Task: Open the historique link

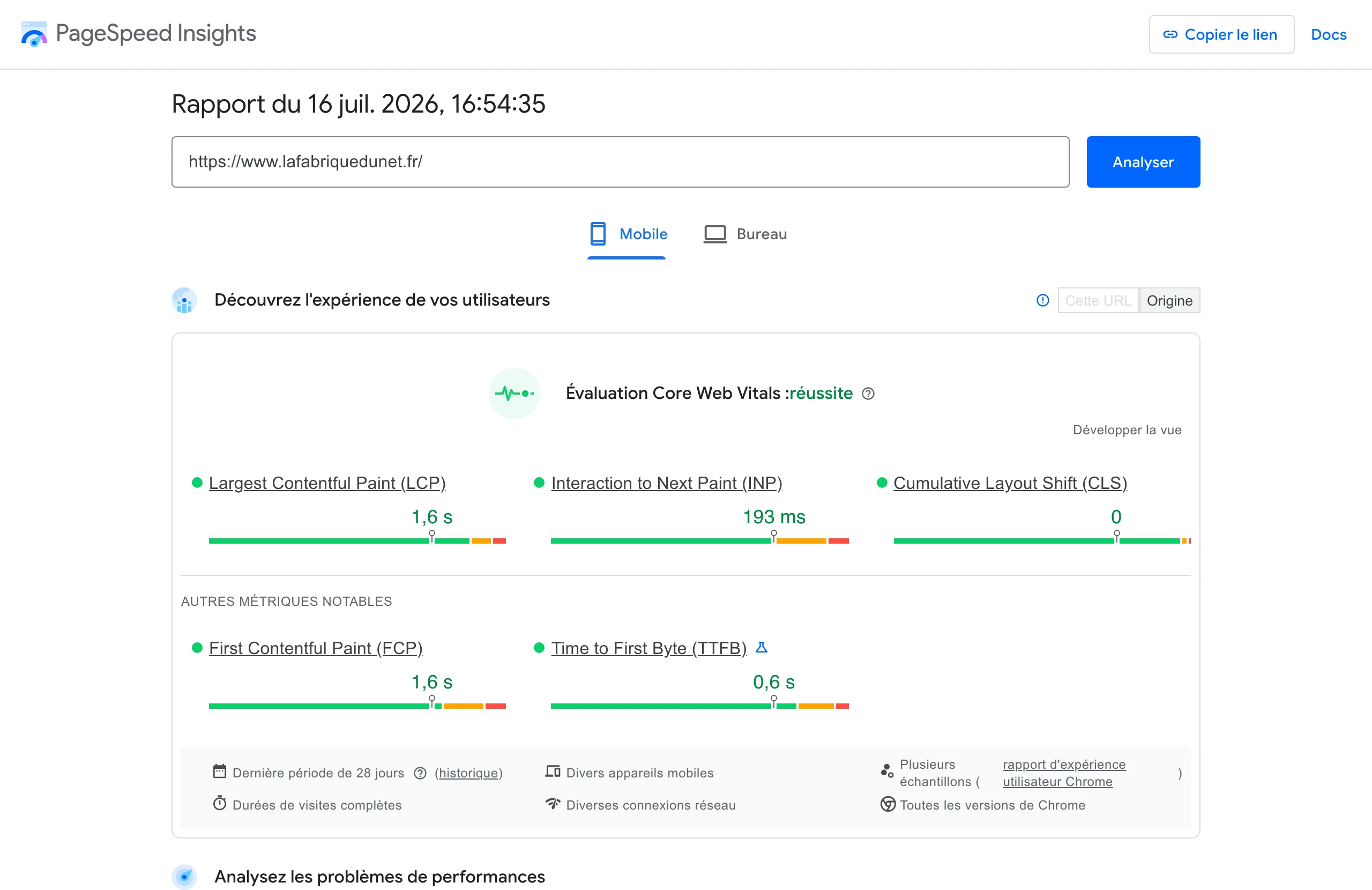Action: point(468,773)
